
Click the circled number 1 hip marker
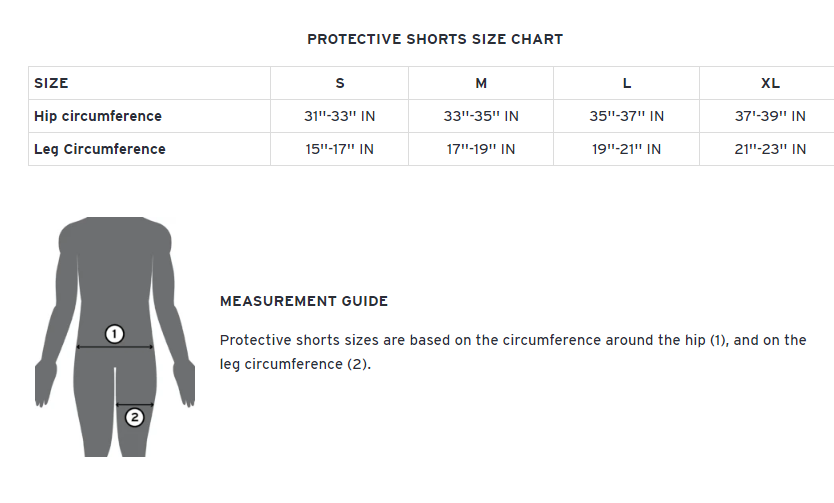[x=114, y=334]
